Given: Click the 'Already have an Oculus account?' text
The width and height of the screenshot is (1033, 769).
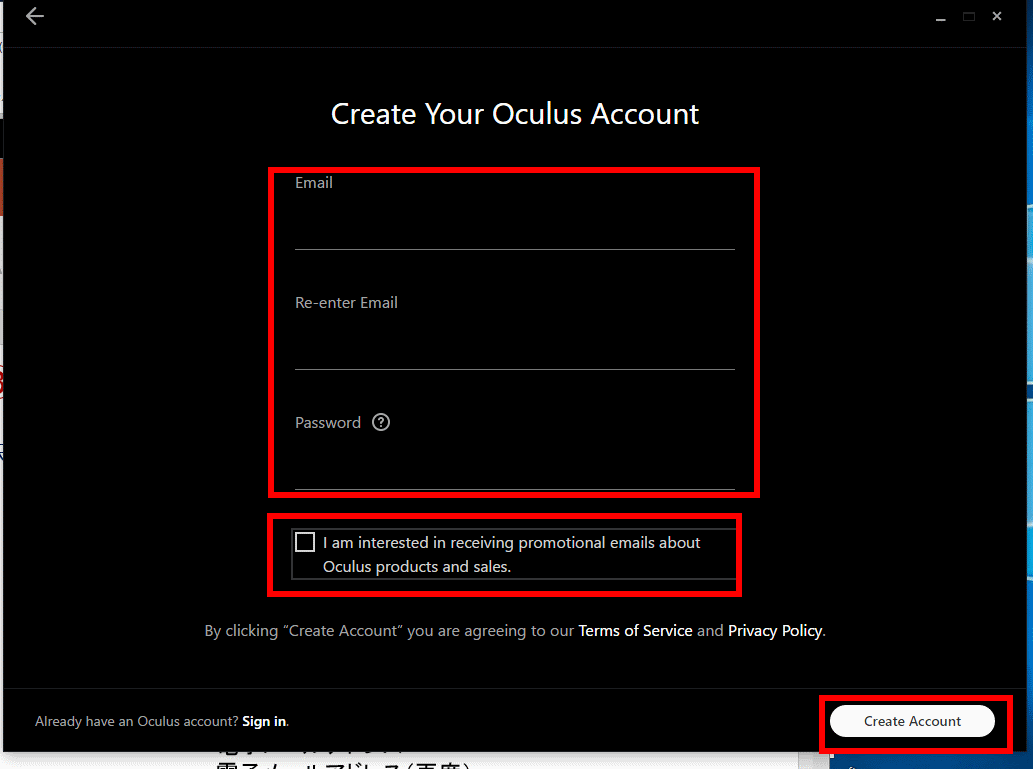Looking at the screenshot, I should tap(136, 722).
